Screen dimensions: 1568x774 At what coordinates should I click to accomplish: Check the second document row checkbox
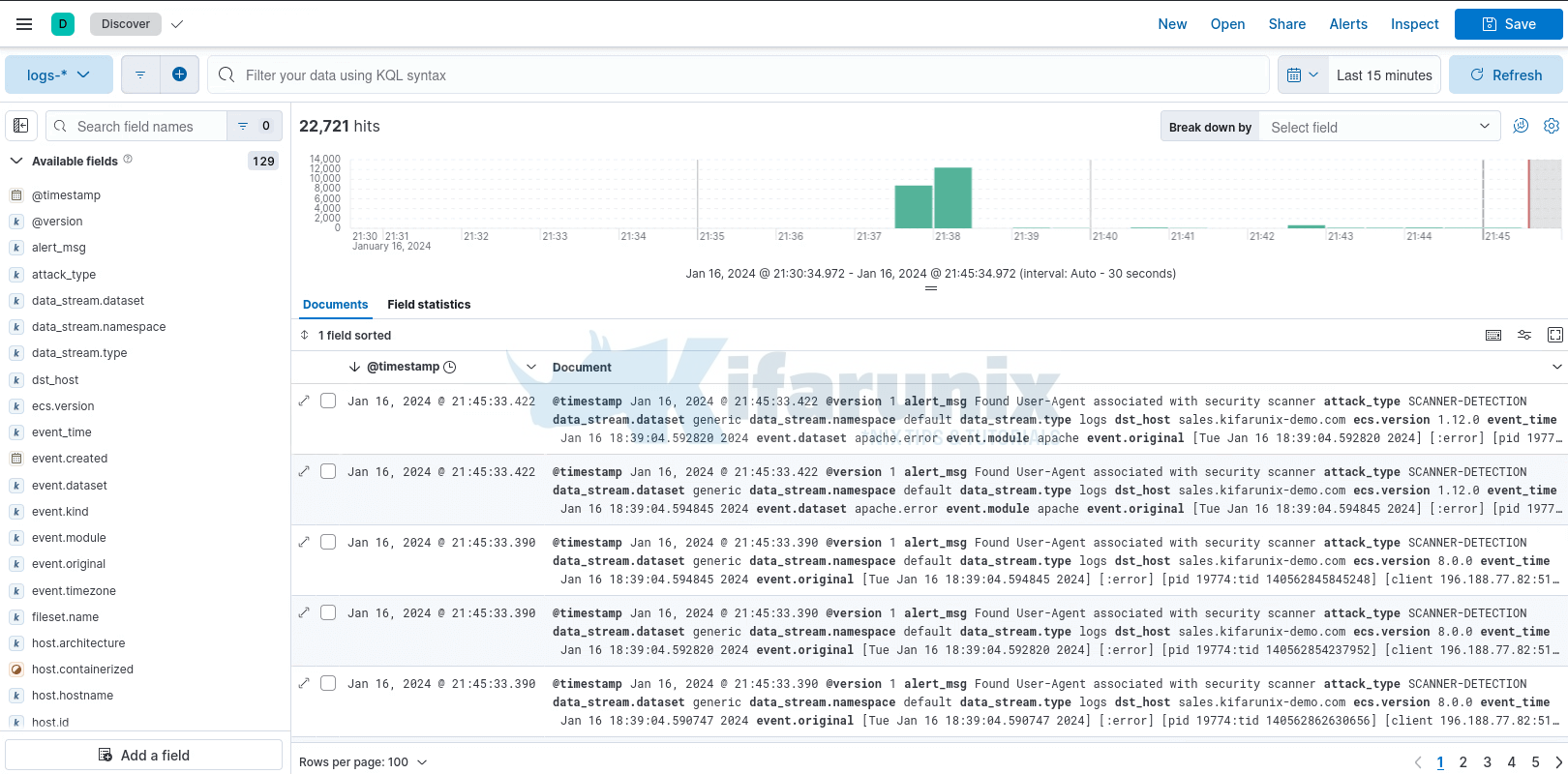[x=328, y=471]
